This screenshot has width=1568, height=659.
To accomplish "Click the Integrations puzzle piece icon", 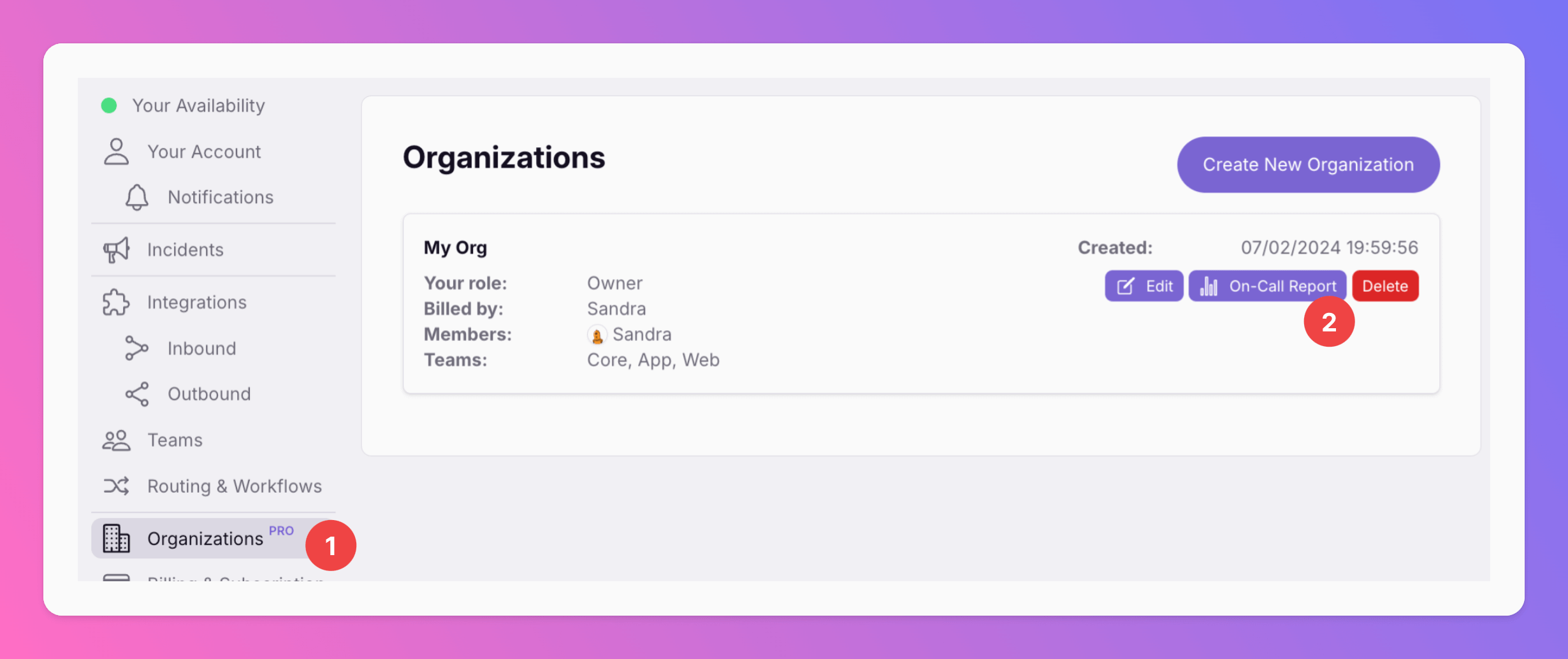I will [116, 302].
